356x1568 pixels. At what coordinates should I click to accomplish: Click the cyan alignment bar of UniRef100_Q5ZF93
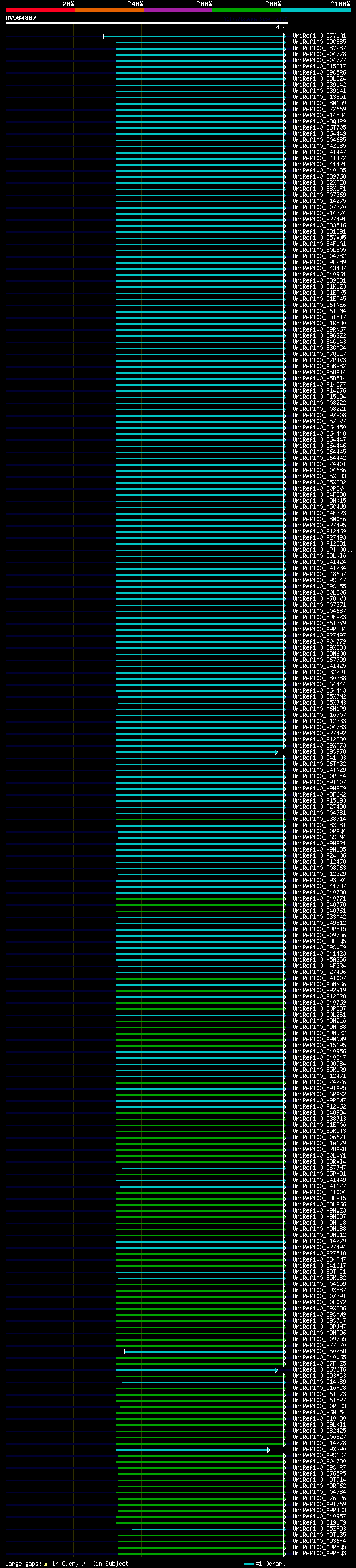coord(209,1529)
